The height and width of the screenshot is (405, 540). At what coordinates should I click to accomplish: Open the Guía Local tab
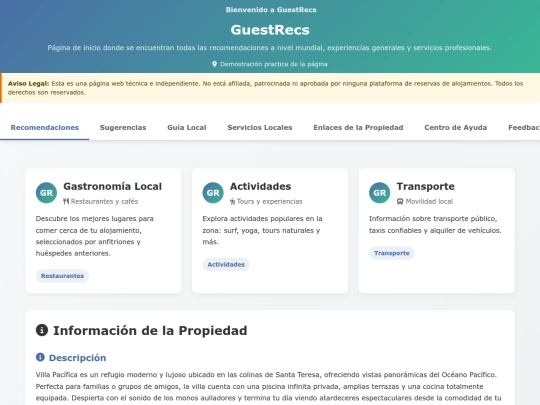[187, 127]
